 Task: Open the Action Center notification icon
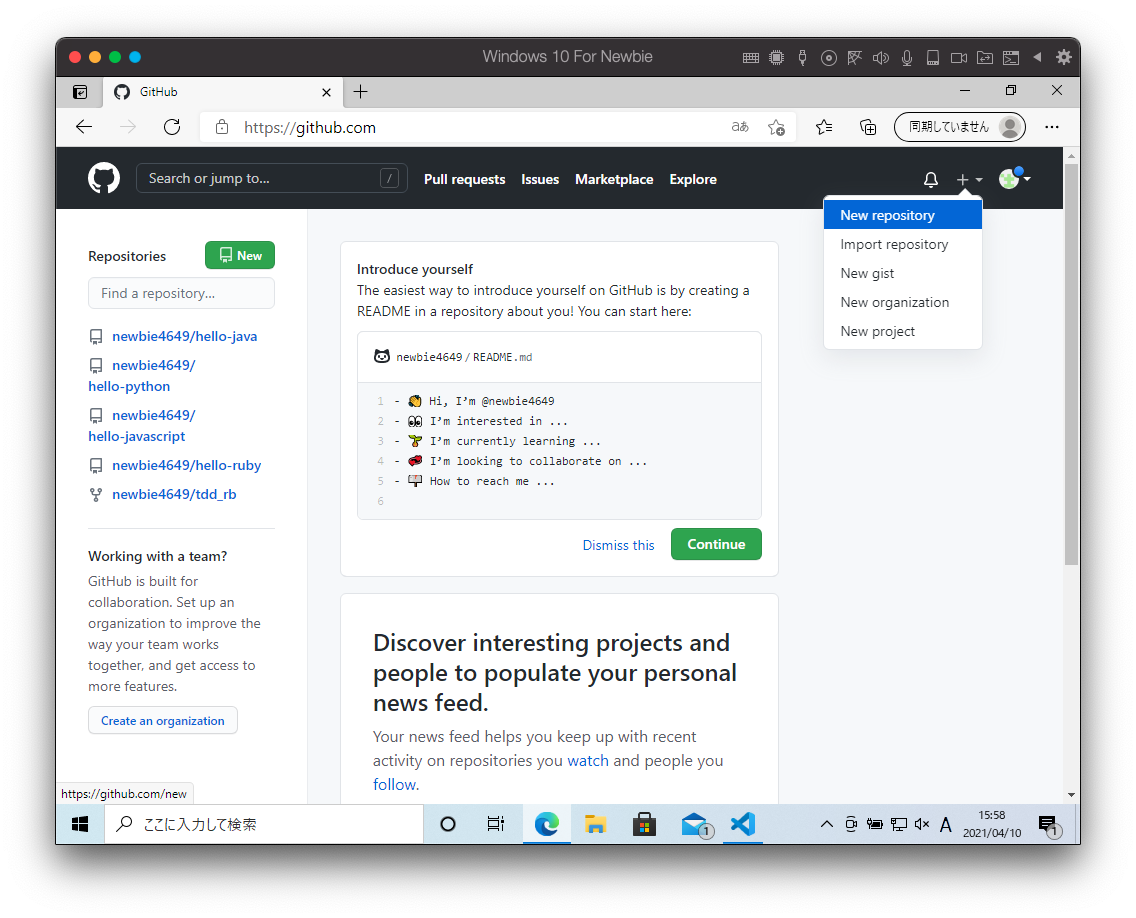pyautogui.click(x=1048, y=825)
